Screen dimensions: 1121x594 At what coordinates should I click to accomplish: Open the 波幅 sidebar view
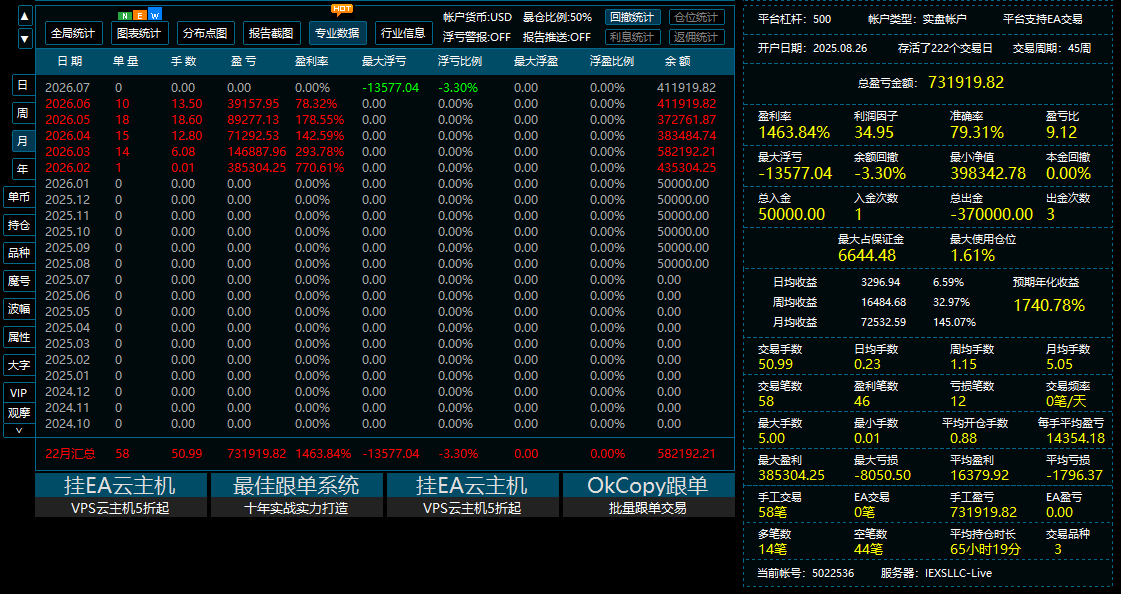point(19,309)
